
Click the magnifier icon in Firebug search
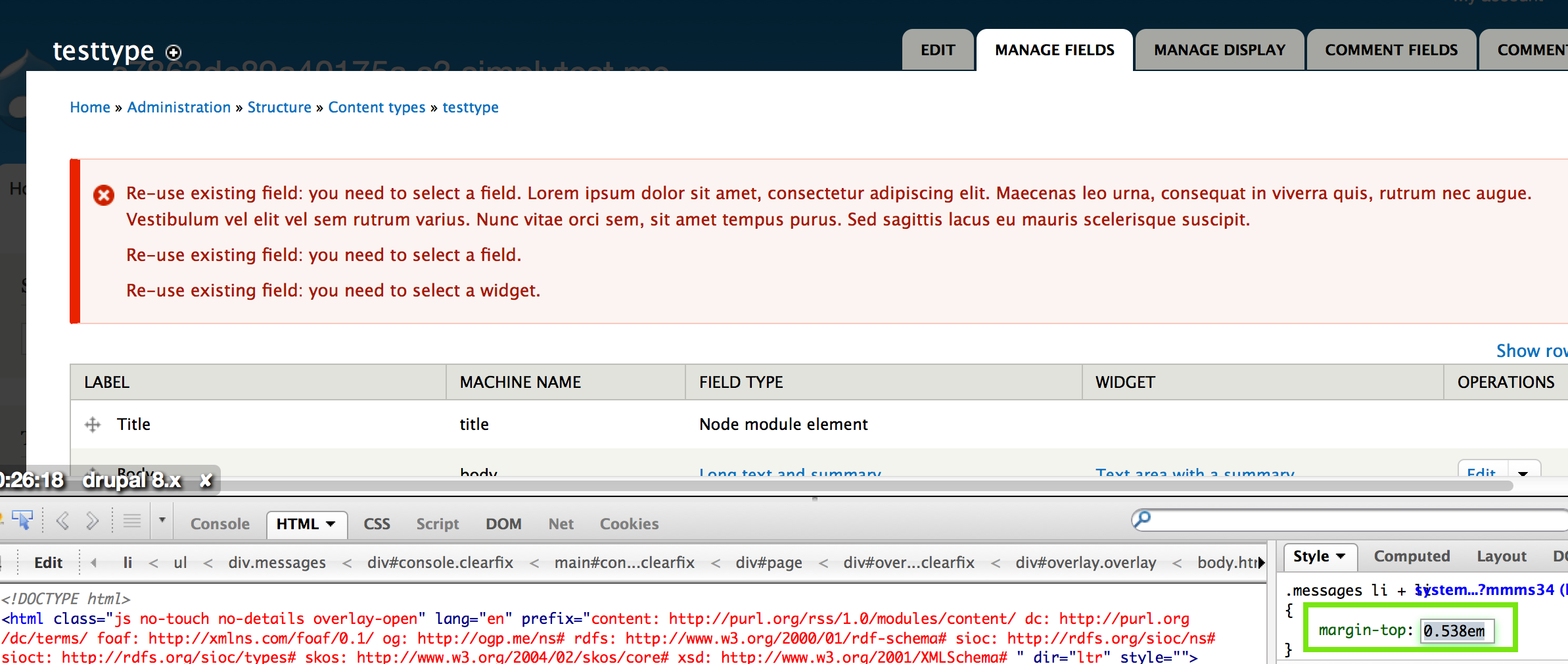[1142, 520]
